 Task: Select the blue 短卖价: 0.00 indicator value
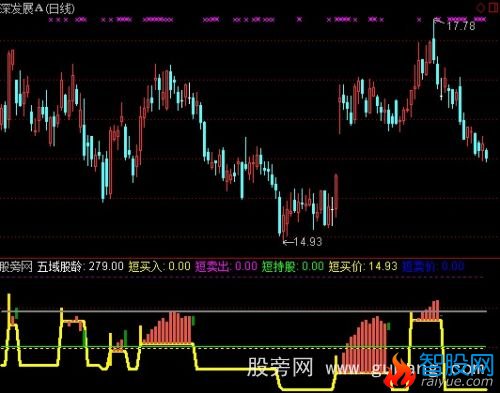[x=433, y=266]
